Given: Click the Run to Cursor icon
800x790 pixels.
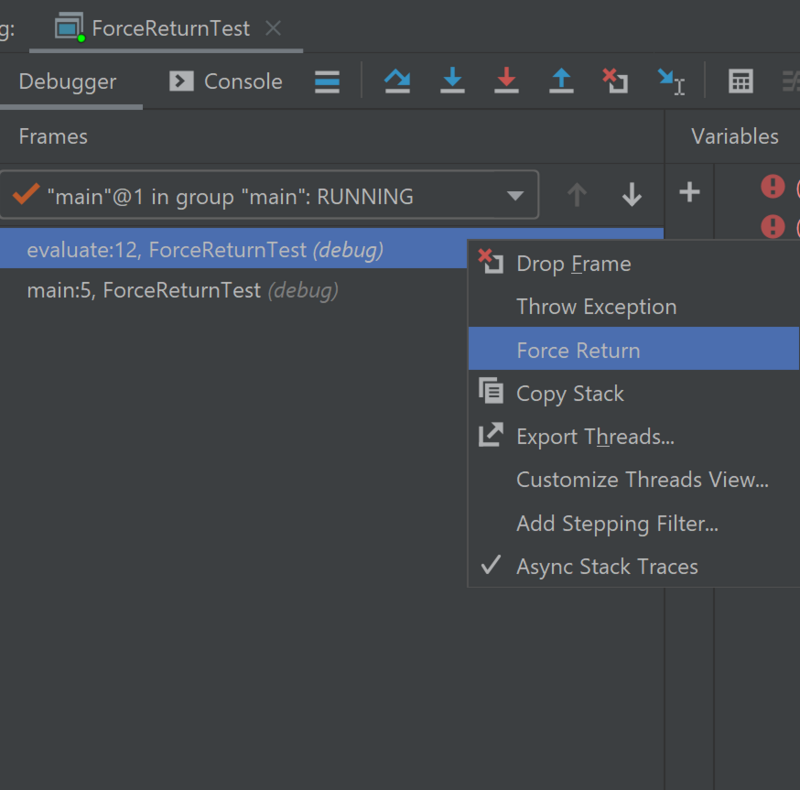Looking at the screenshot, I should point(670,81).
